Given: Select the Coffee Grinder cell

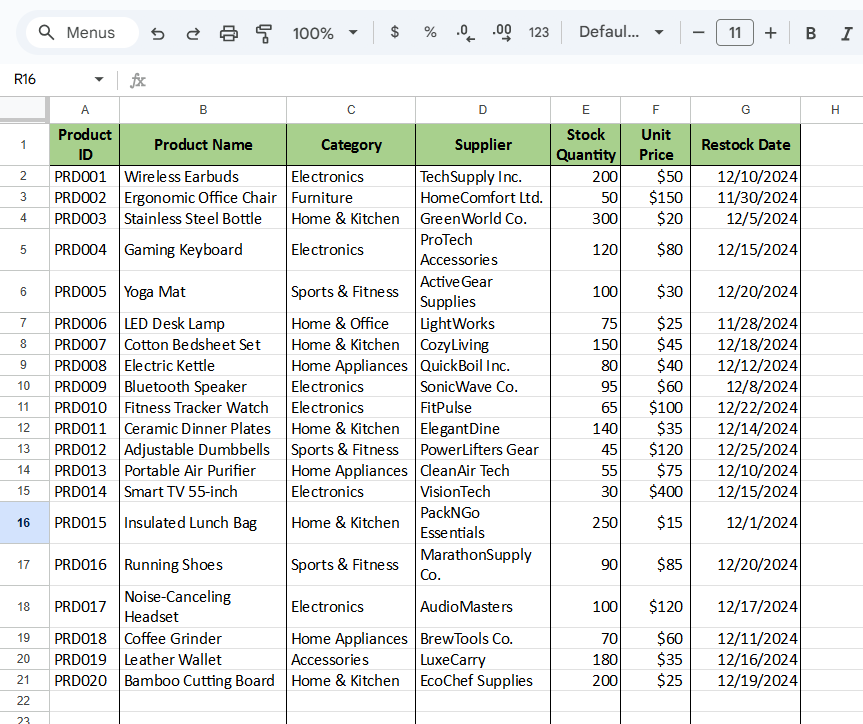Looking at the screenshot, I should (x=203, y=639).
